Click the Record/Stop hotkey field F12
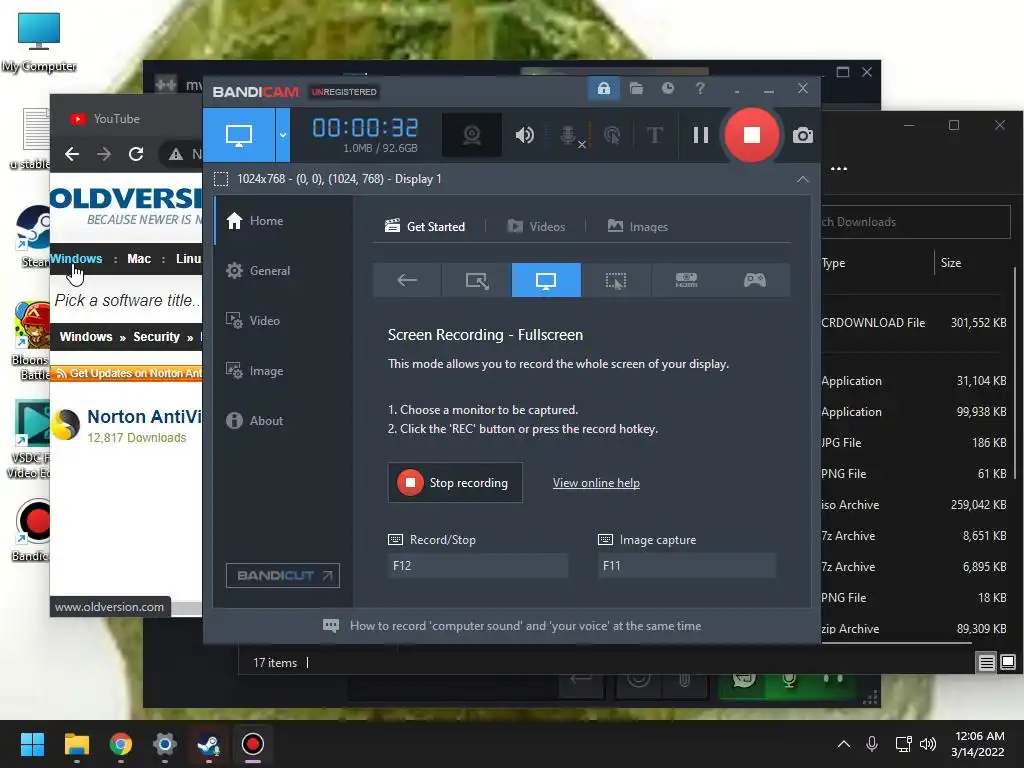This screenshot has height=768, width=1024. [x=477, y=566]
